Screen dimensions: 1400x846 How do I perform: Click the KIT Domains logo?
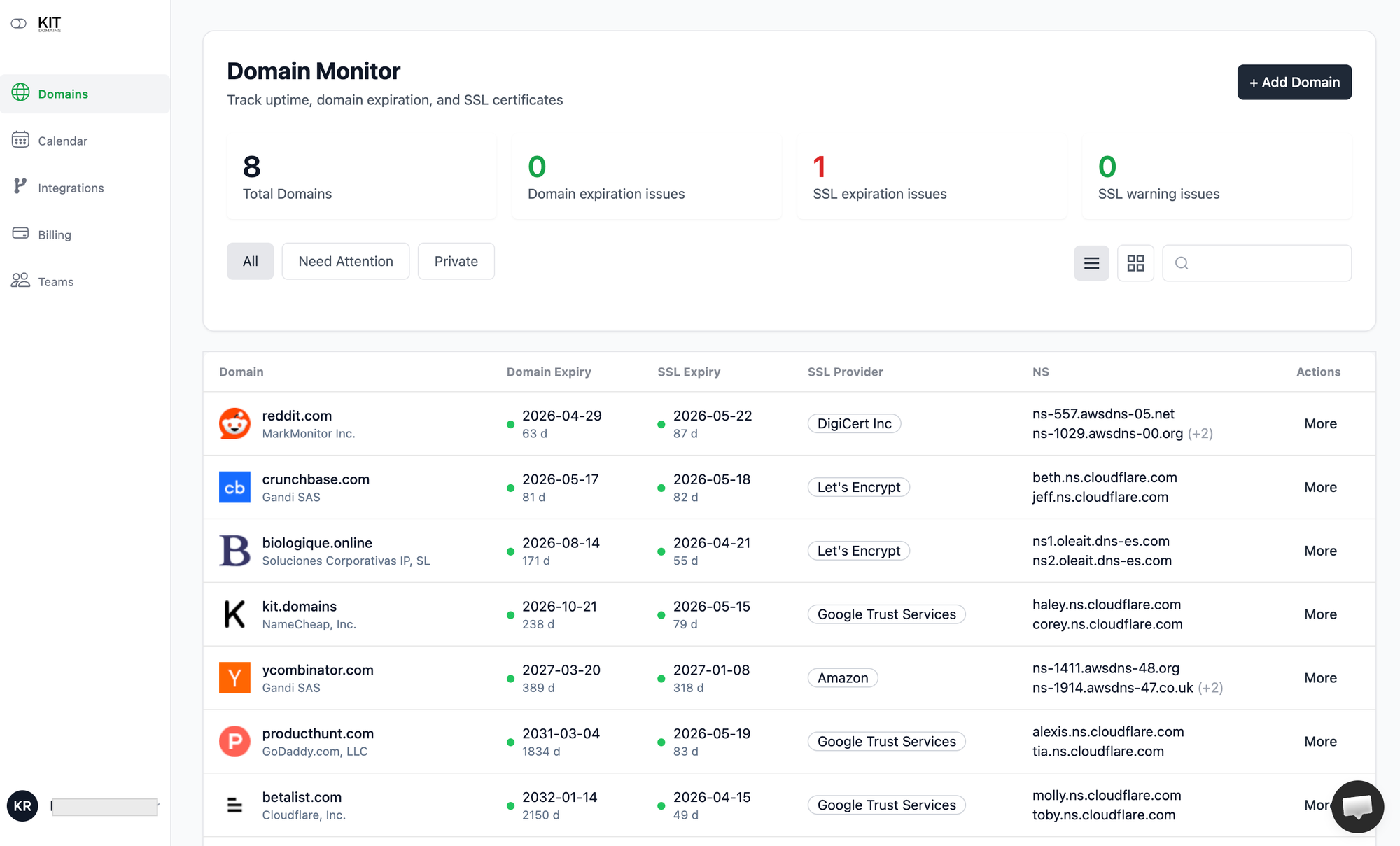tap(36, 22)
